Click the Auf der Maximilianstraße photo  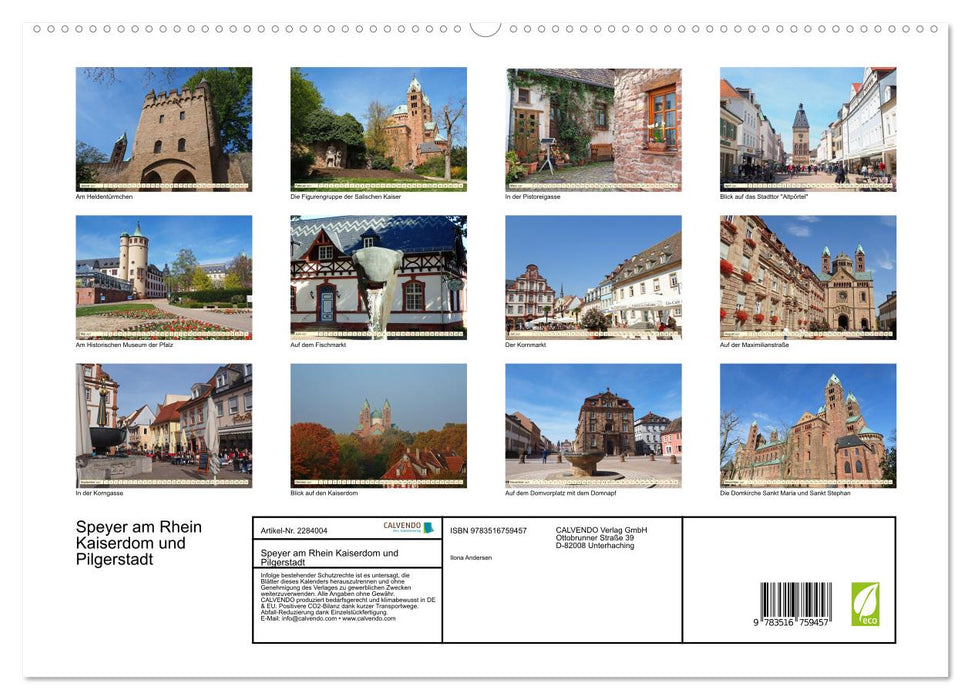click(x=808, y=277)
